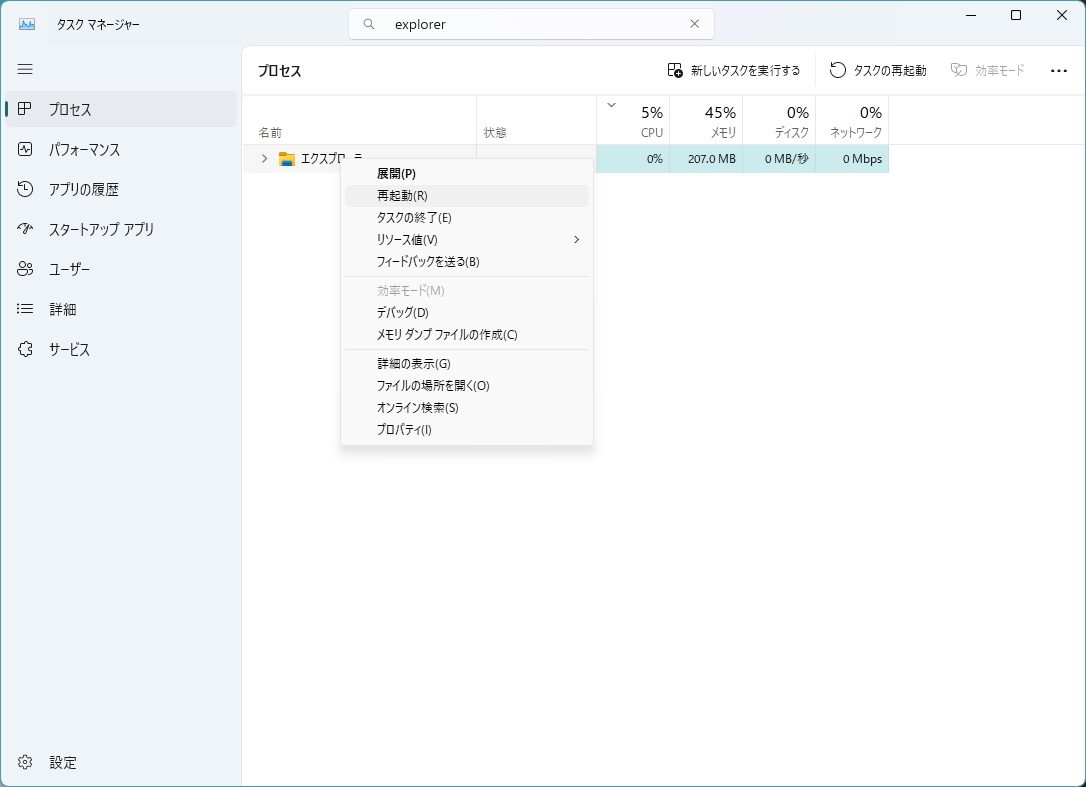Expand the エクスプローラー process tree
This screenshot has height=787, width=1086.
[x=263, y=158]
